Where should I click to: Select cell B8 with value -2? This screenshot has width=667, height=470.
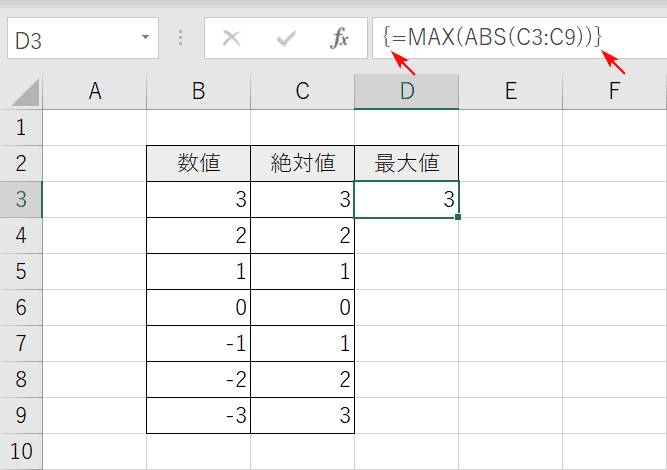[198, 379]
